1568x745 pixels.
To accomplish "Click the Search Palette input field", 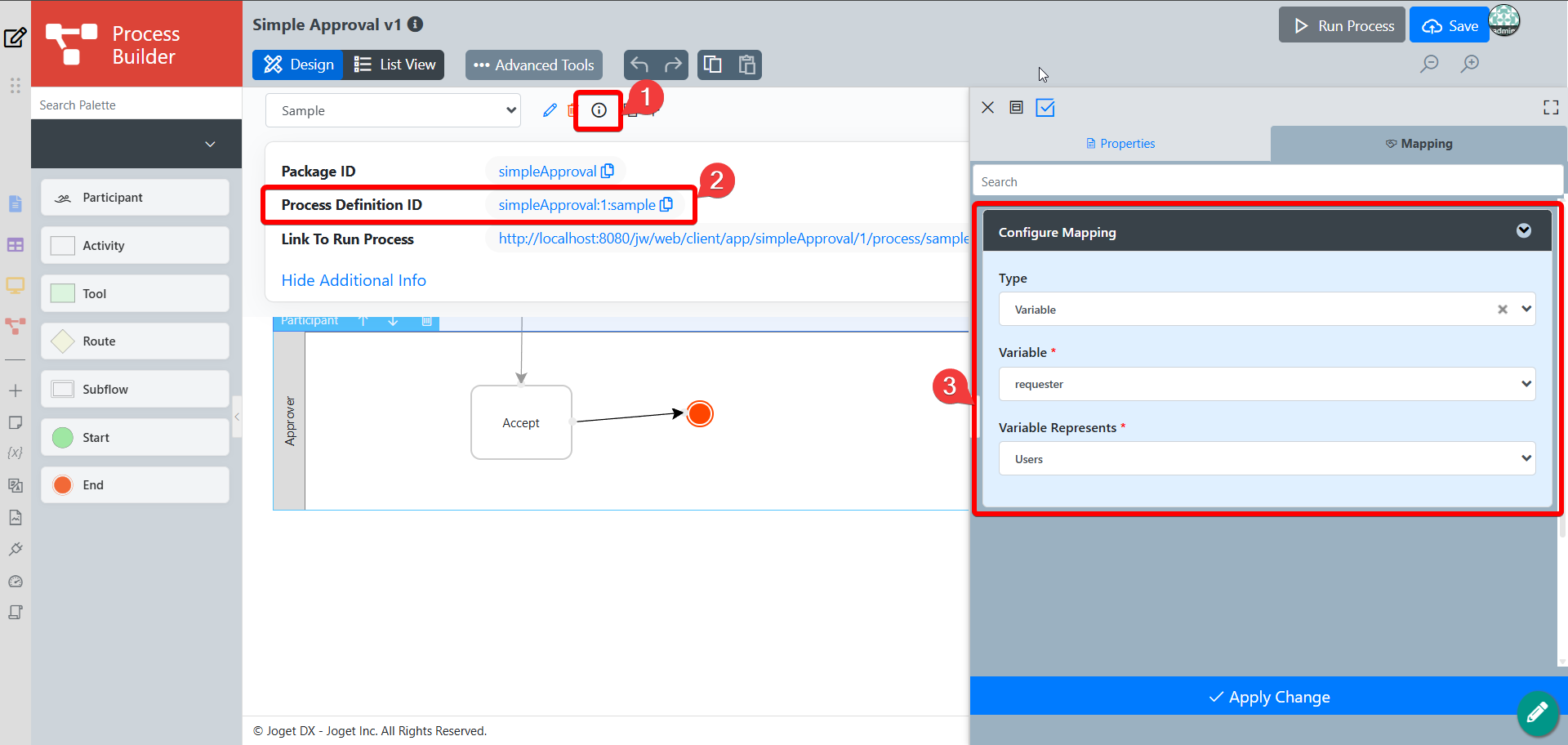I will click(136, 105).
